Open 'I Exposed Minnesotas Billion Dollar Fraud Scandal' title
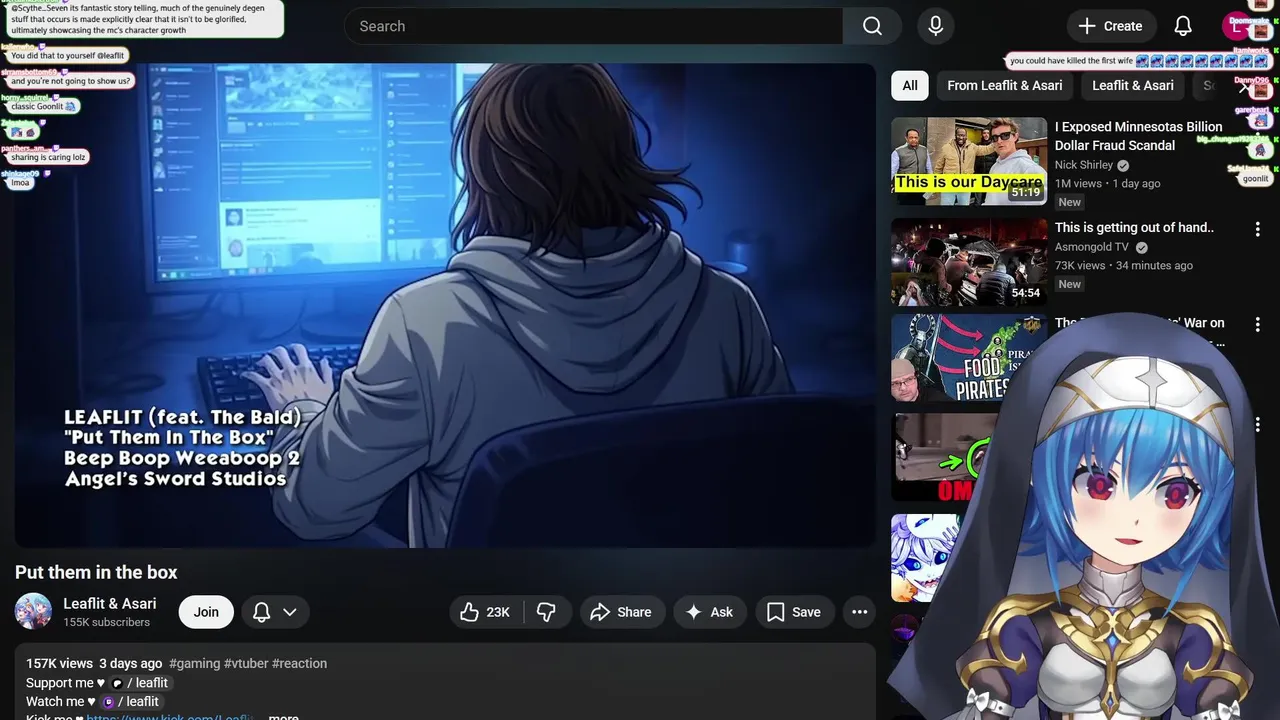 (1139, 136)
